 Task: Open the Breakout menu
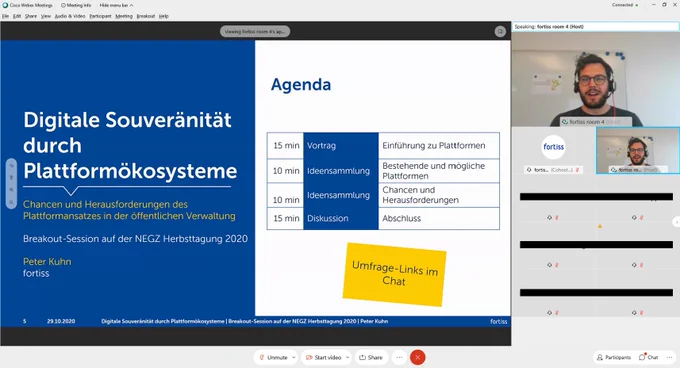point(146,16)
